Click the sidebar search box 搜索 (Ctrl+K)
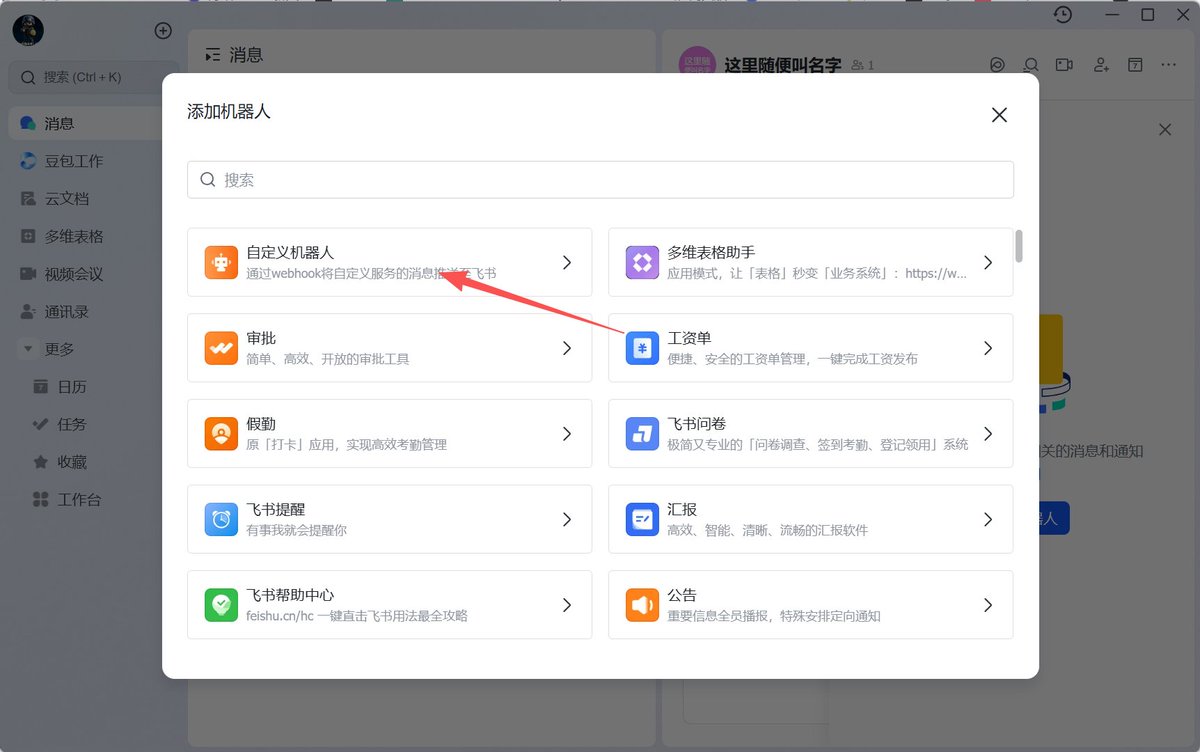1200x752 pixels. 93,77
